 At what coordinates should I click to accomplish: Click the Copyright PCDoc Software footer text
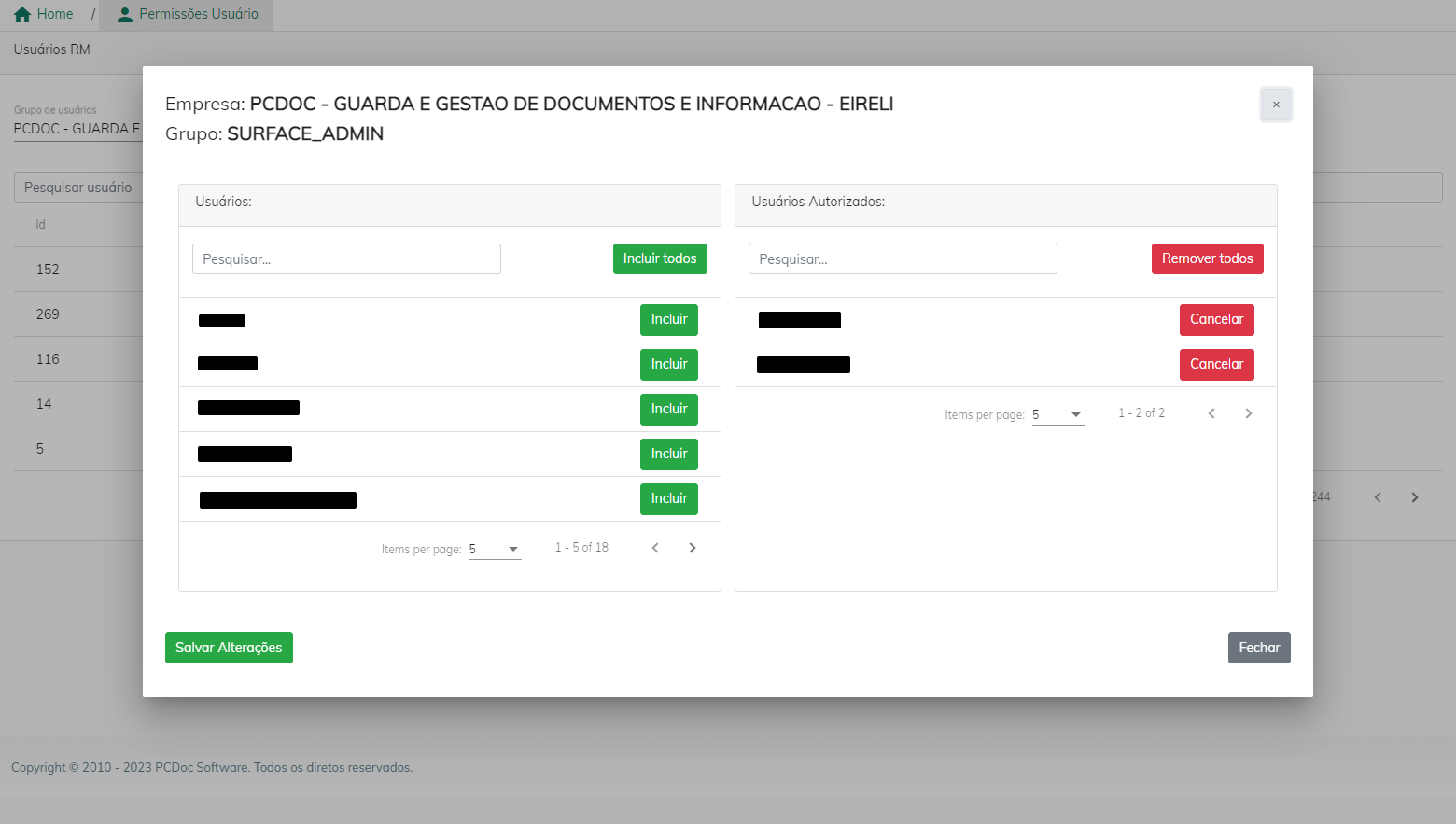pyautogui.click(x=212, y=768)
